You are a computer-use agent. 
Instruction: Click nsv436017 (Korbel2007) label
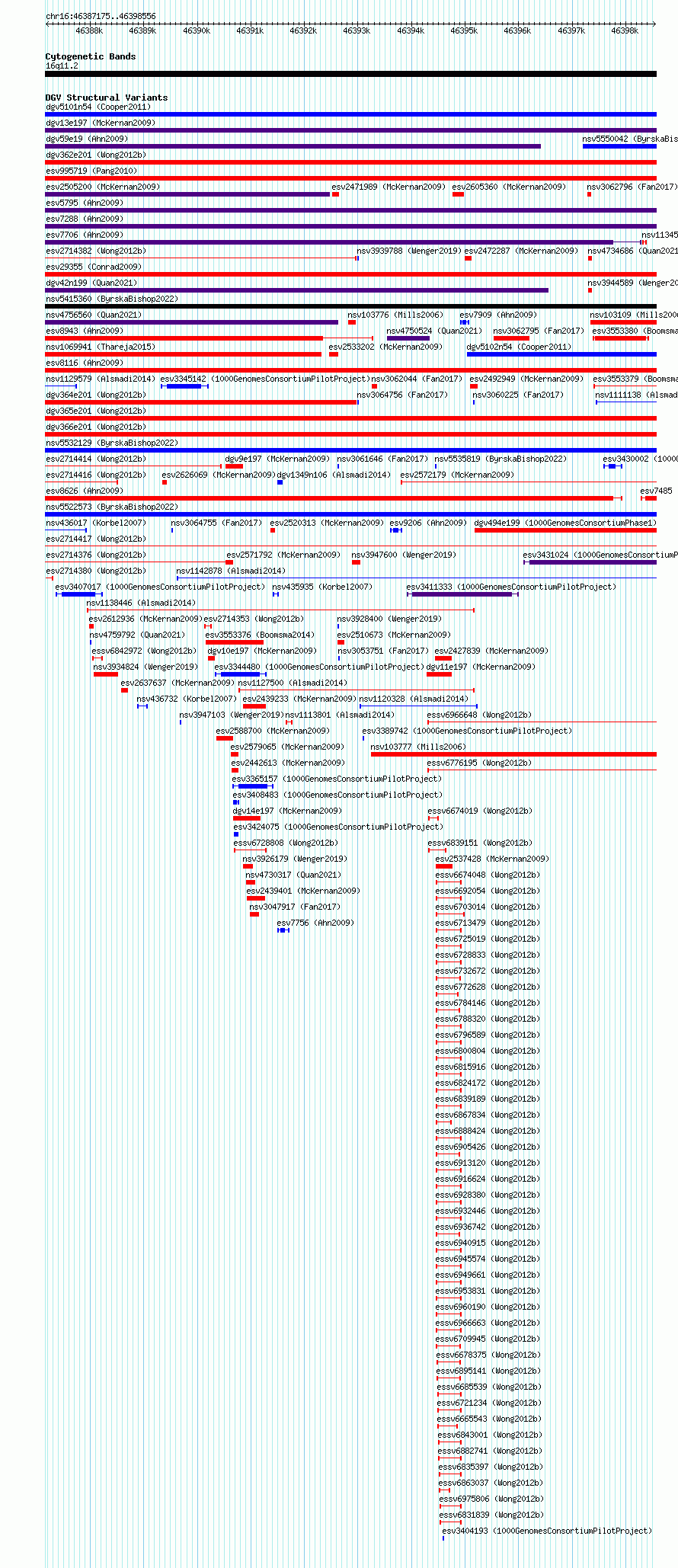point(96,523)
